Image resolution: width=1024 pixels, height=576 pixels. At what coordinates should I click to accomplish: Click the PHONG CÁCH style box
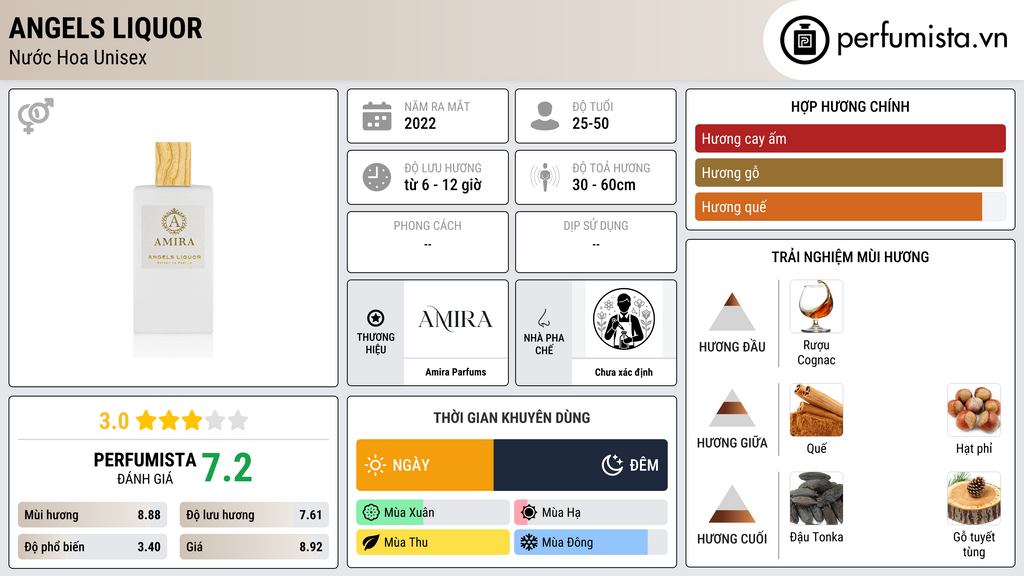(428, 242)
